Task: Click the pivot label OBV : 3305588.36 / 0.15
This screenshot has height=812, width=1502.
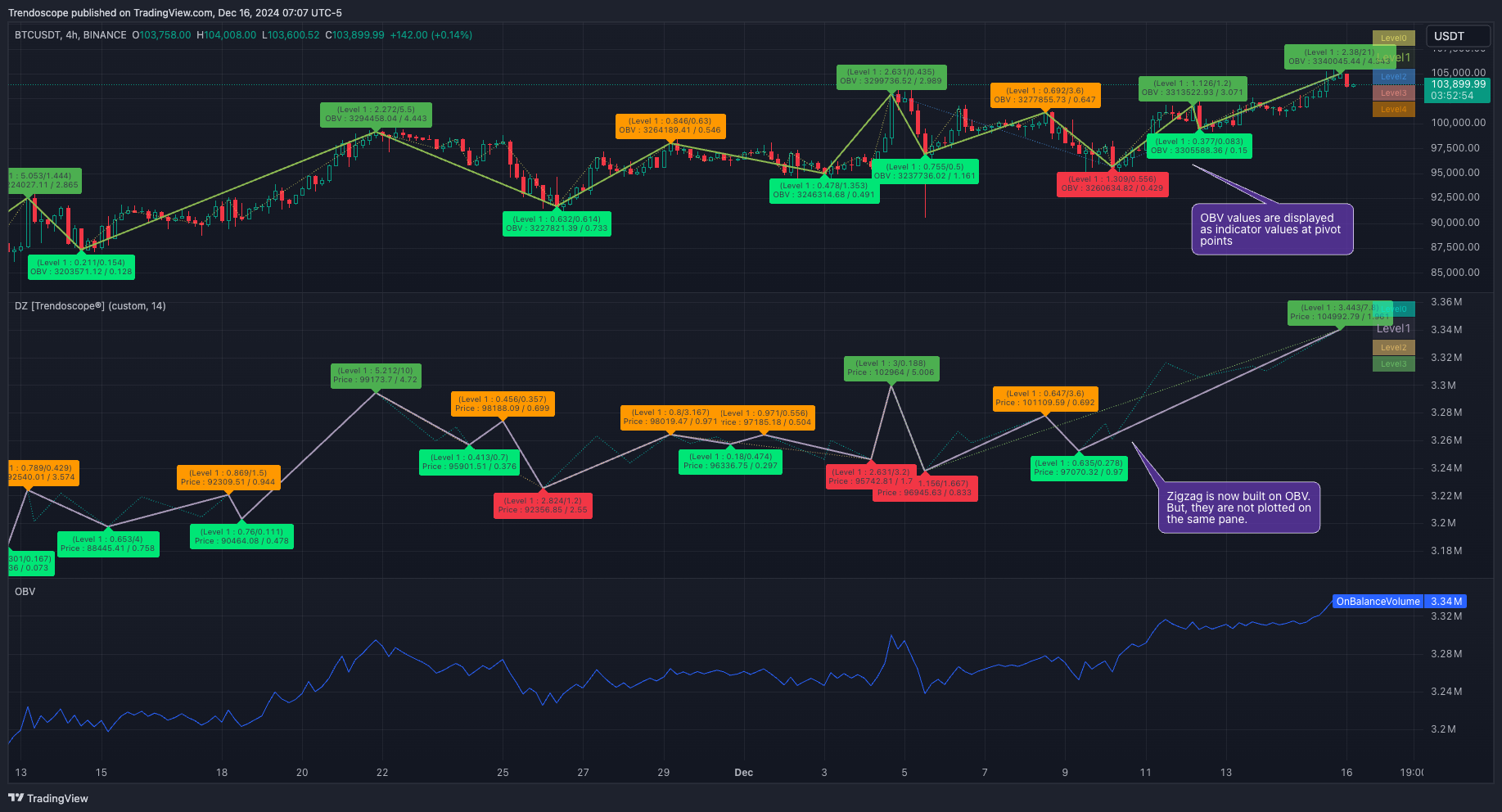Action: [x=1199, y=146]
